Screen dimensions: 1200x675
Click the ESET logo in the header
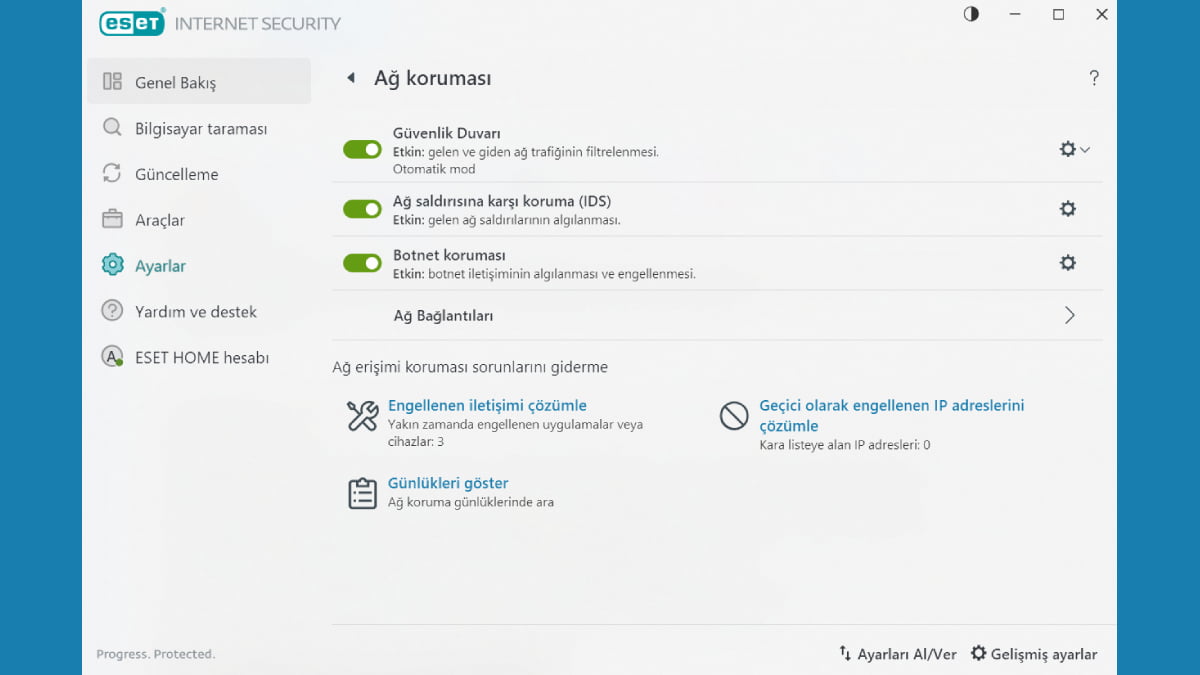point(131,22)
